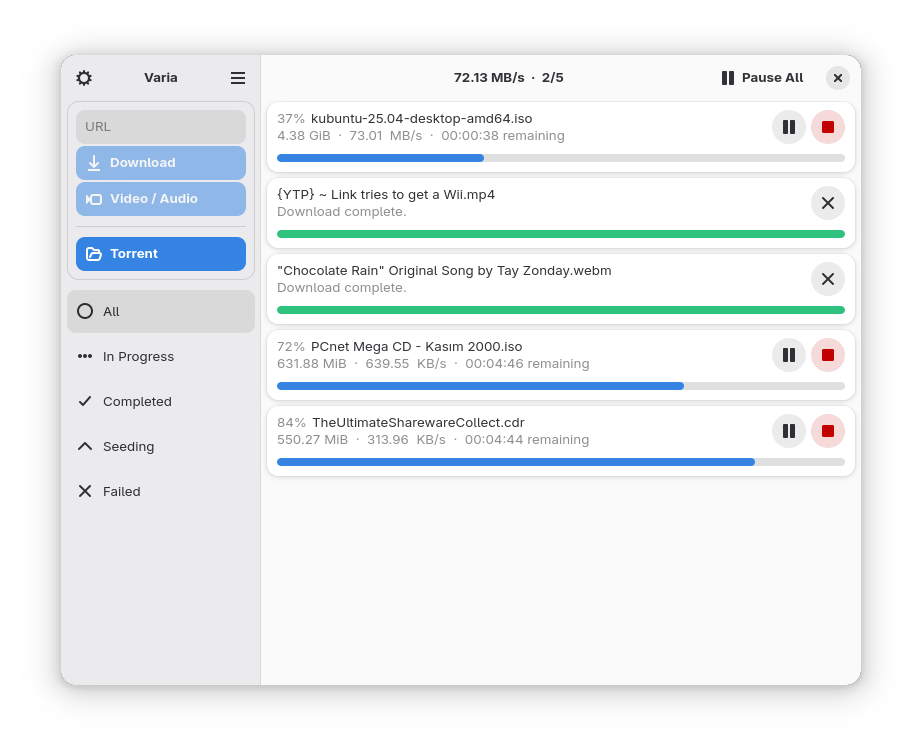
Task: Stop the PCnet Mega CD download
Action: tap(828, 355)
